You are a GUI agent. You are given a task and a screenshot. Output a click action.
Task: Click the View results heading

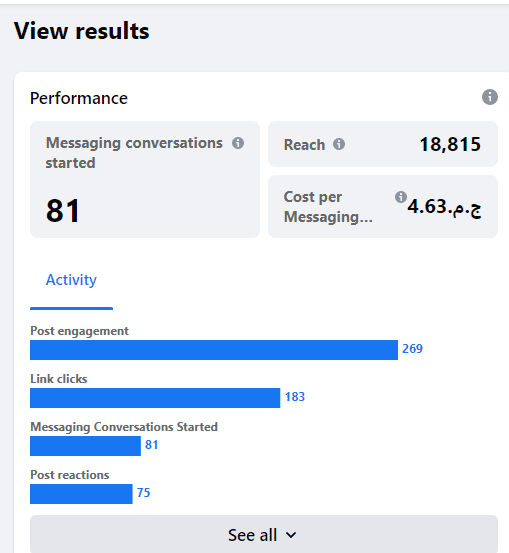coord(81,31)
